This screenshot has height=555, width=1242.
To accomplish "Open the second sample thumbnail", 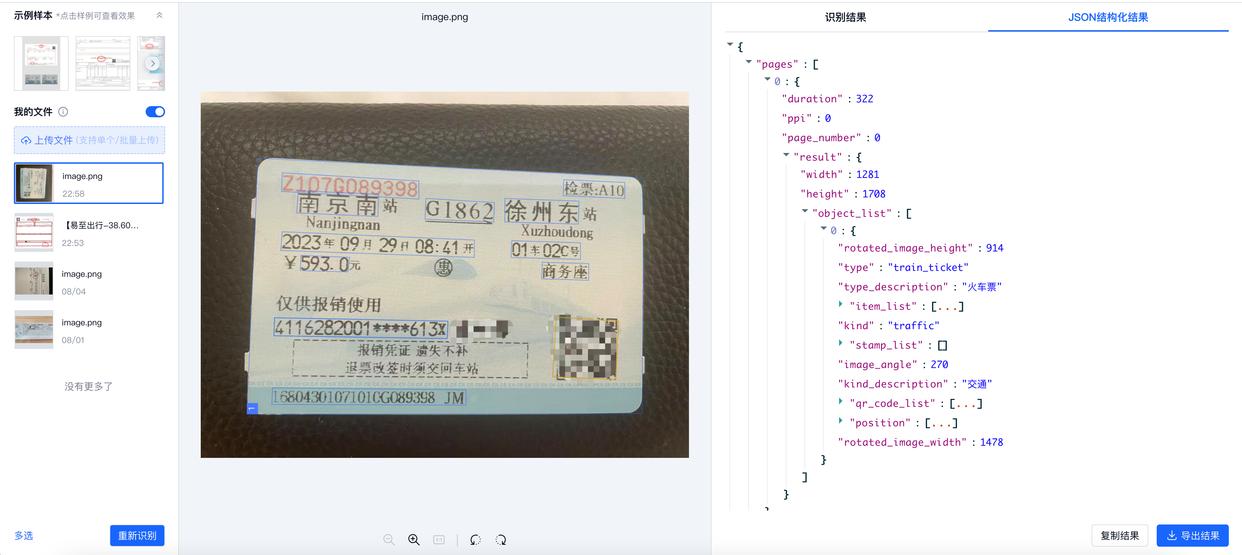I will [103, 63].
